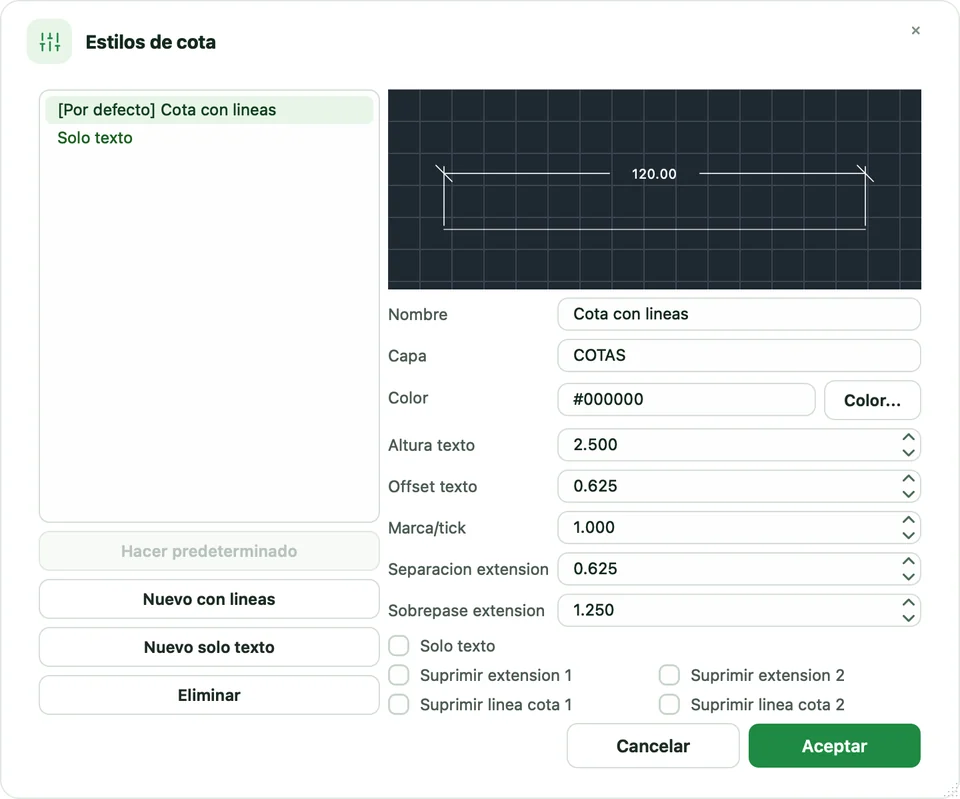The width and height of the screenshot is (960, 799).
Task: Click the 120.00 preview dimension text
Action: (654, 174)
